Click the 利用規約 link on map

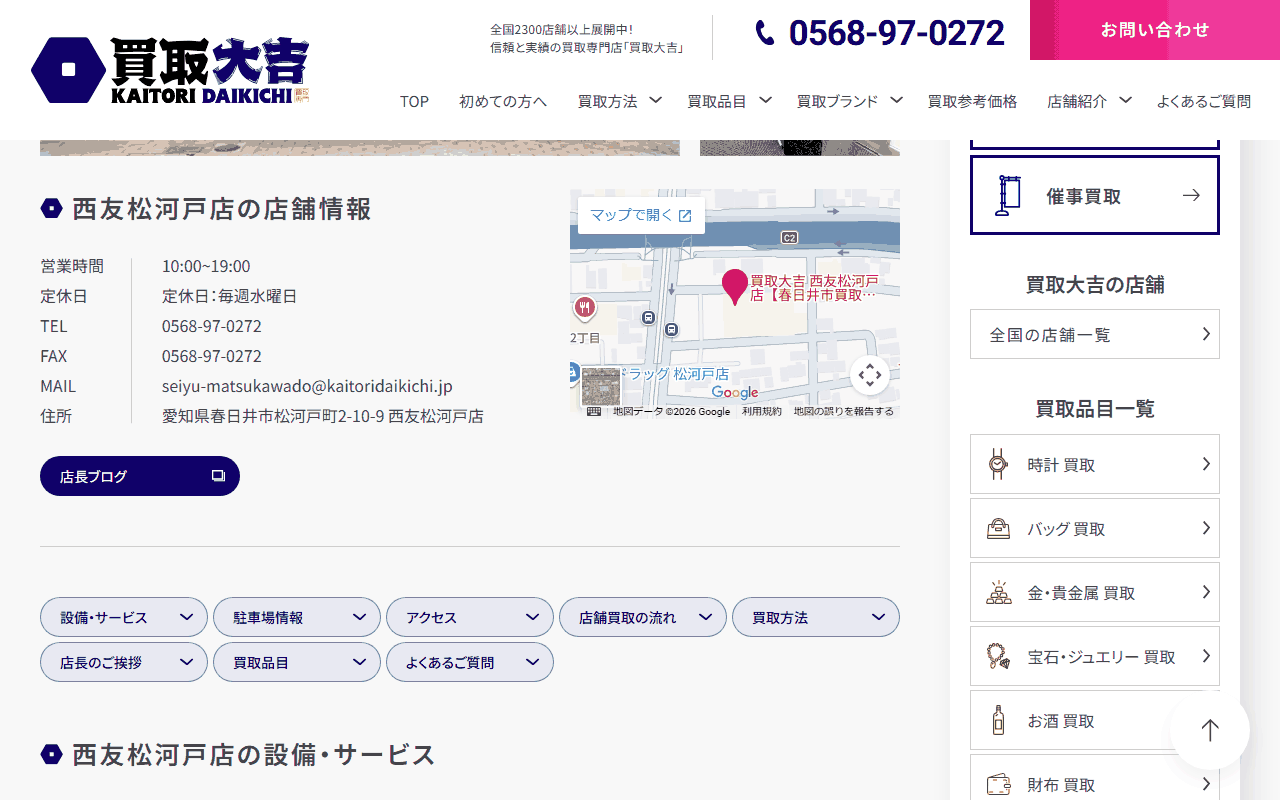pos(762,411)
